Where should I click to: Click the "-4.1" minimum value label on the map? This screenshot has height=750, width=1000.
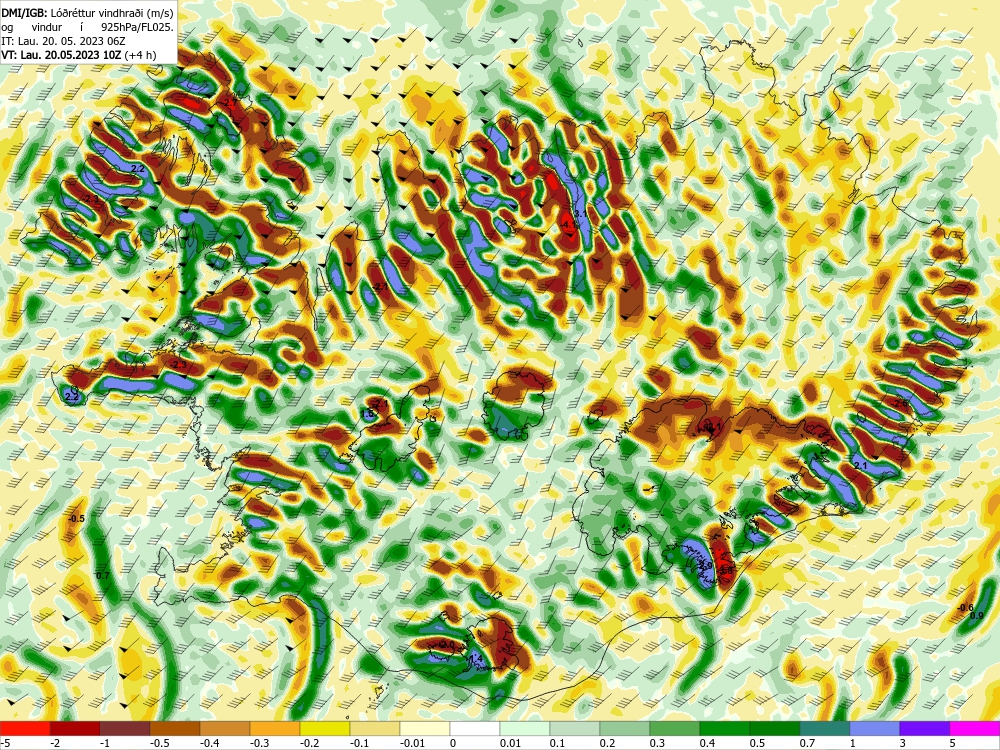tap(568, 224)
